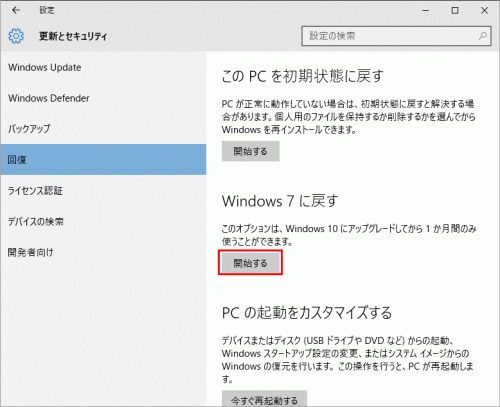Click 今すぐ再起動する button

pos(264,399)
